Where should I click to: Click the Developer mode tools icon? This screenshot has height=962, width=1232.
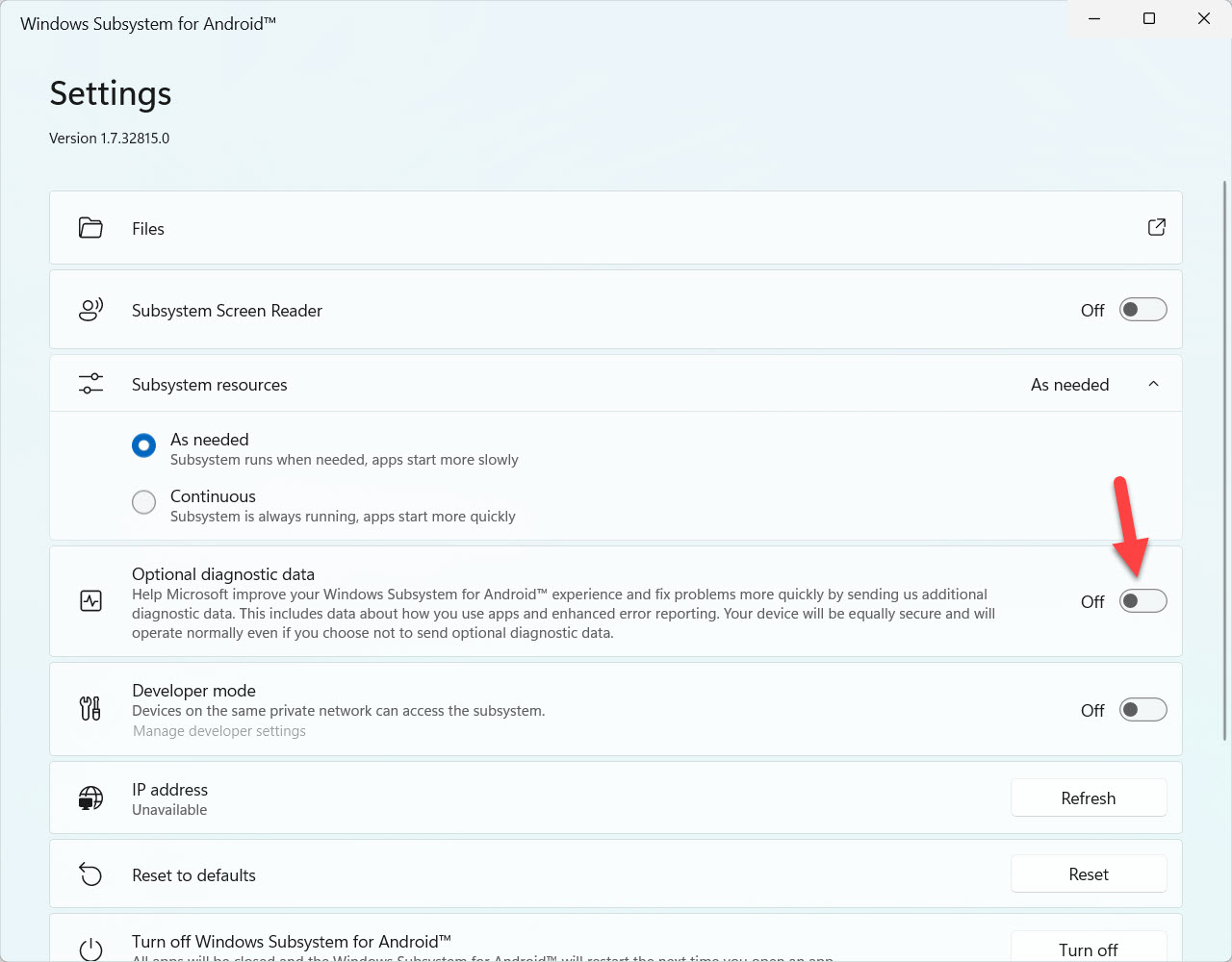tap(90, 709)
